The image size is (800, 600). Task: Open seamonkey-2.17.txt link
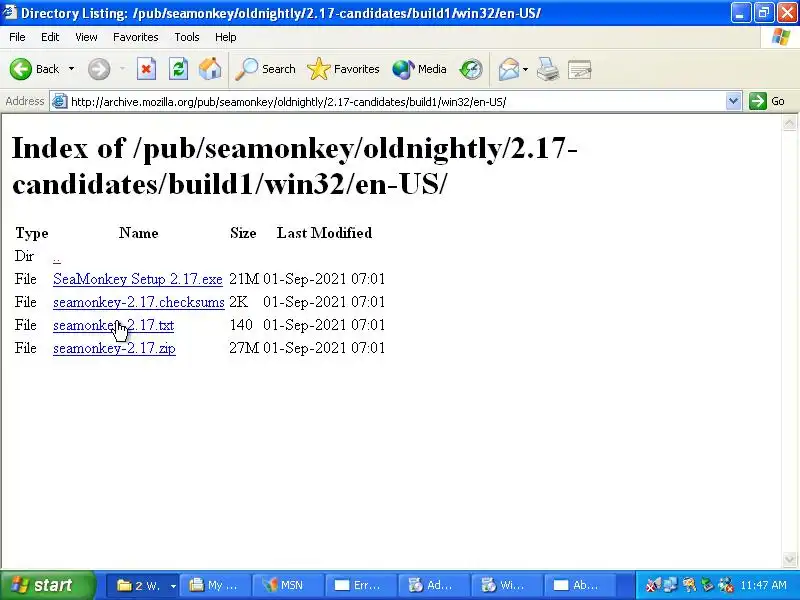click(113, 325)
